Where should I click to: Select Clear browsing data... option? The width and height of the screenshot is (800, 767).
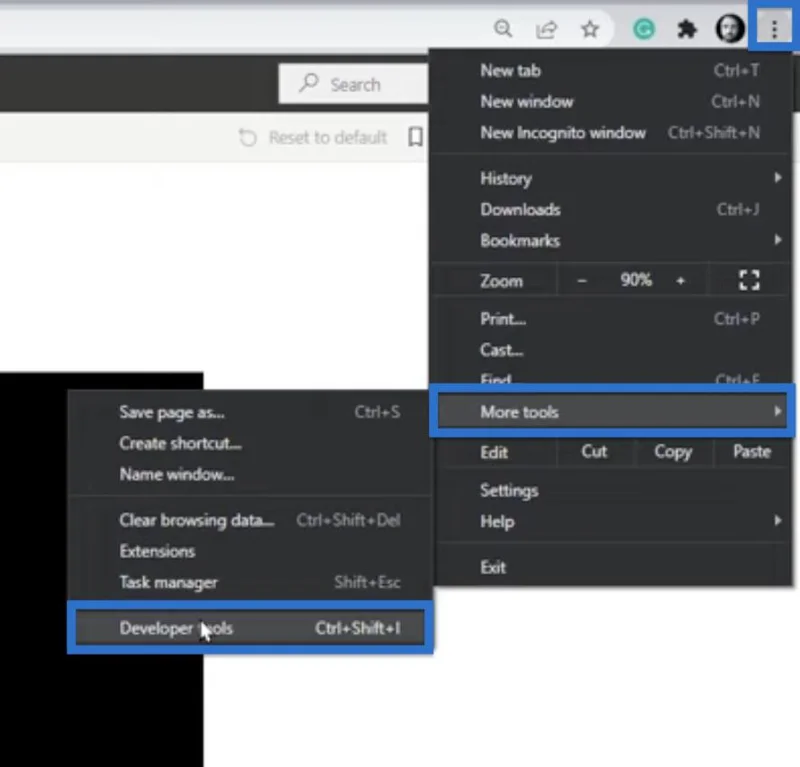[x=250, y=520]
